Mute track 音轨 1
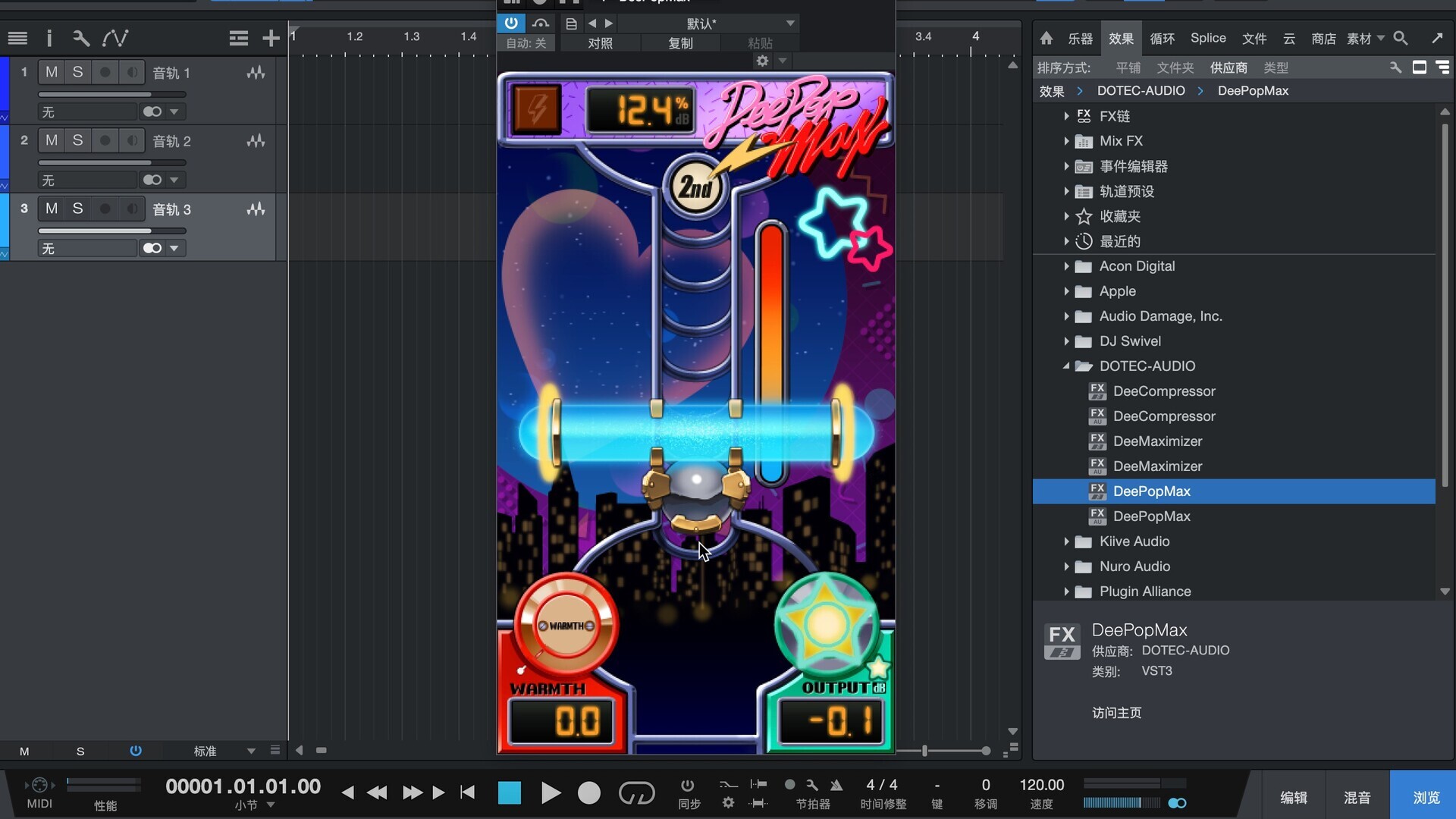The image size is (1456, 819). [x=52, y=72]
